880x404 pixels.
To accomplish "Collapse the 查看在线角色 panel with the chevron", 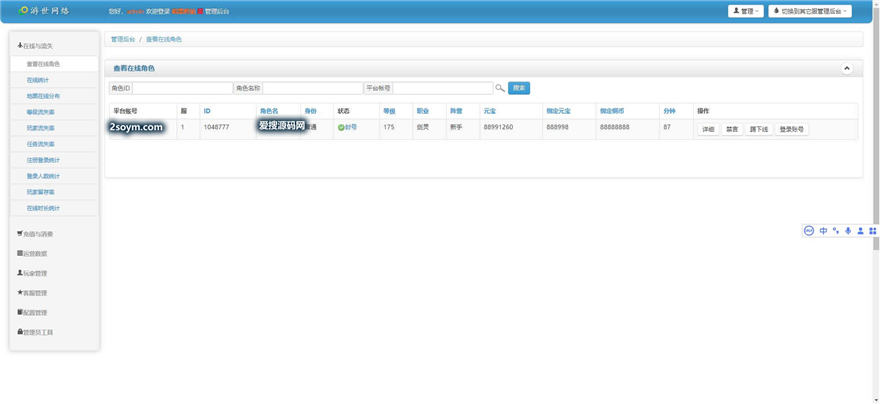I will [847, 68].
